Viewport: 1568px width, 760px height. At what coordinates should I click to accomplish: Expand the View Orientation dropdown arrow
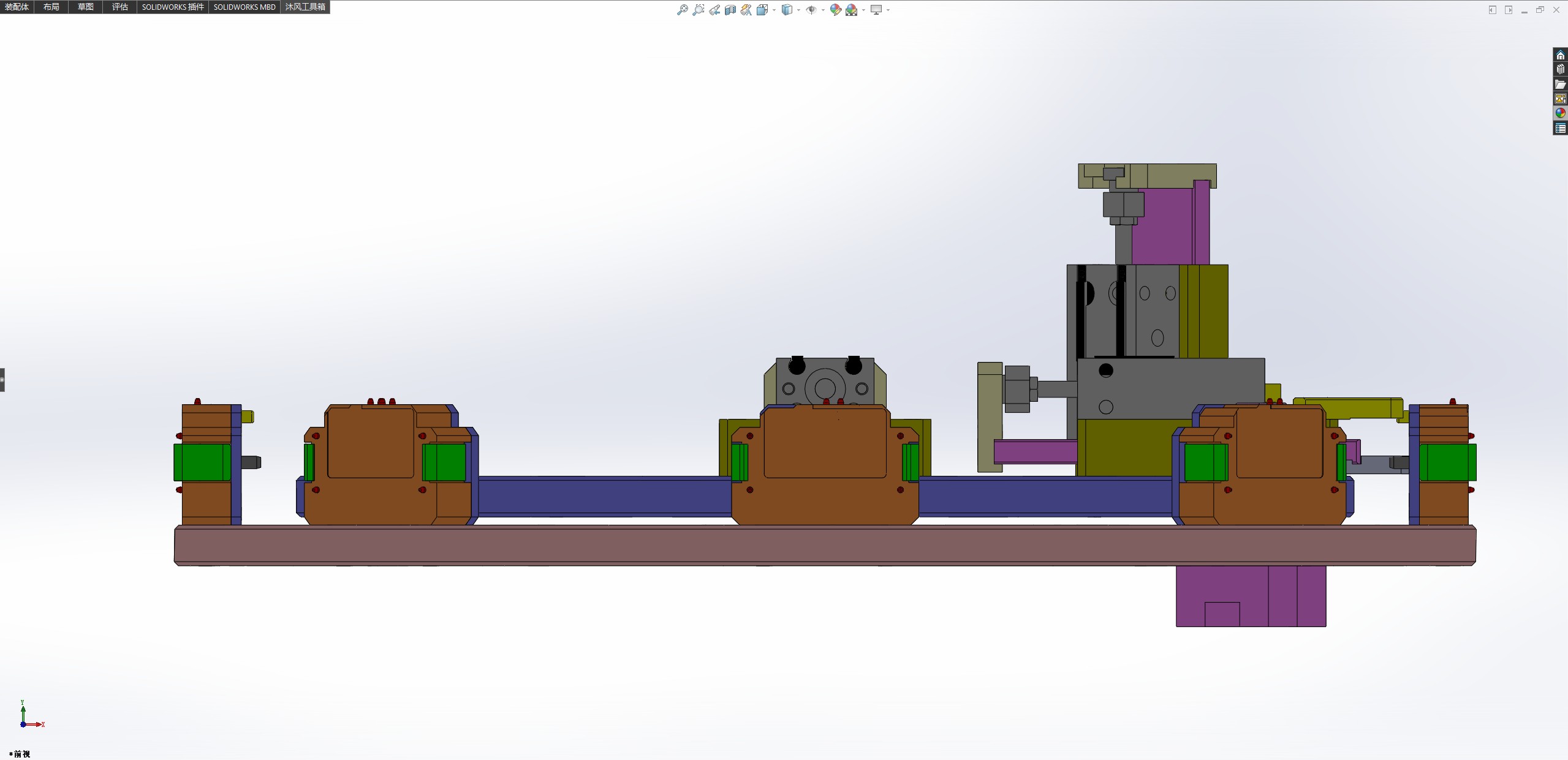[774, 10]
